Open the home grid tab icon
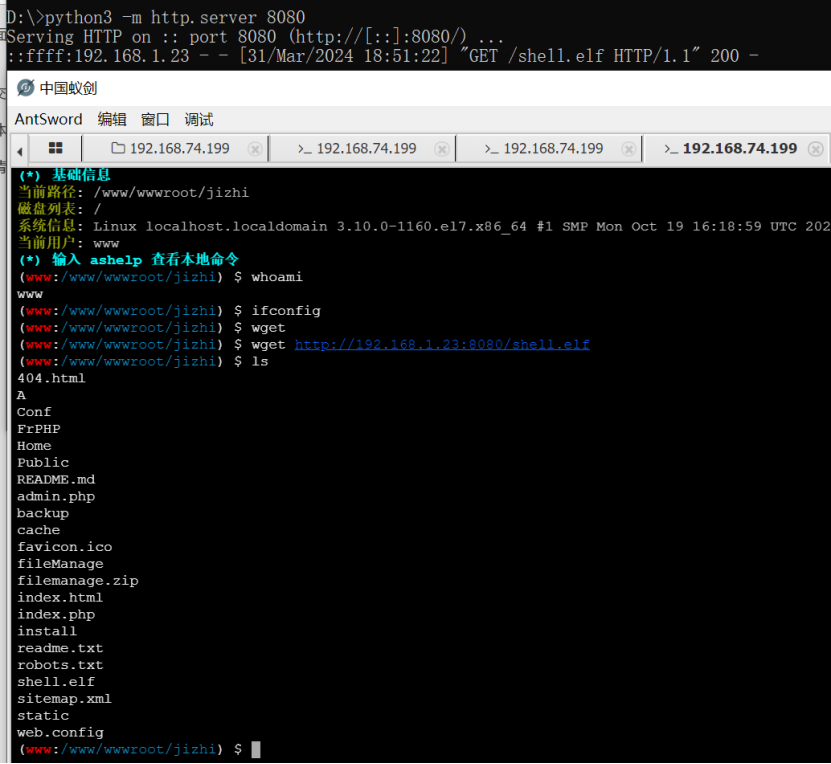This screenshot has height=764, width=831. coord(56,148)
